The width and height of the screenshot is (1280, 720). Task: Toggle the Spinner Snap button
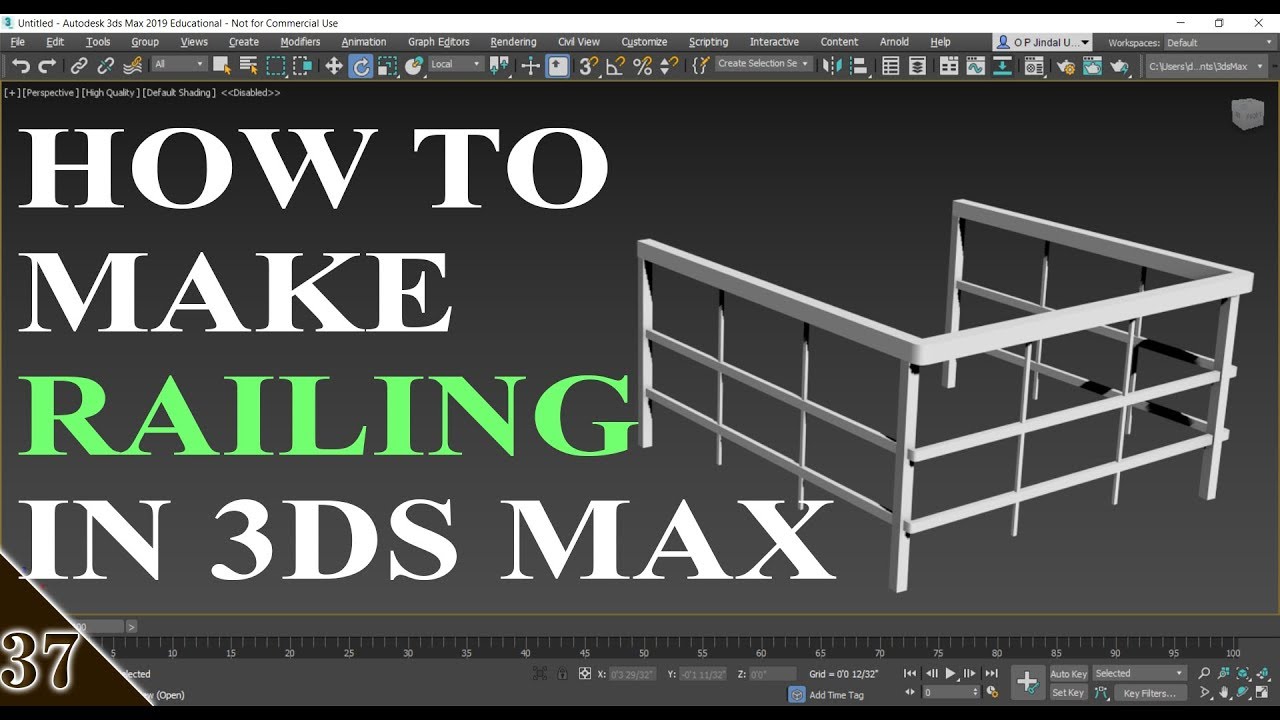pyautogui.click(x=669, y=66)
